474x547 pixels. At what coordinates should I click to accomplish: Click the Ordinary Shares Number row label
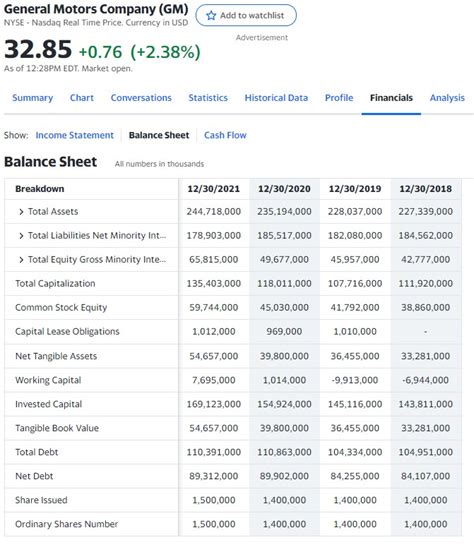pyautogui.click(x=67, y=524)
